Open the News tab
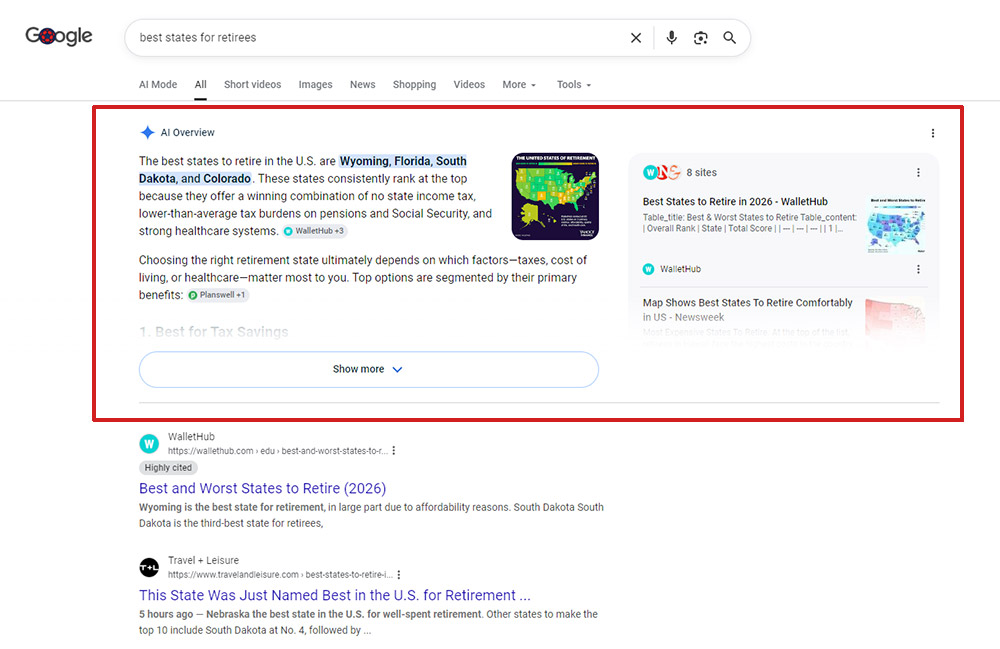Screen dimensions: 1000x649 pyautogui.click(x=362, y=84)
